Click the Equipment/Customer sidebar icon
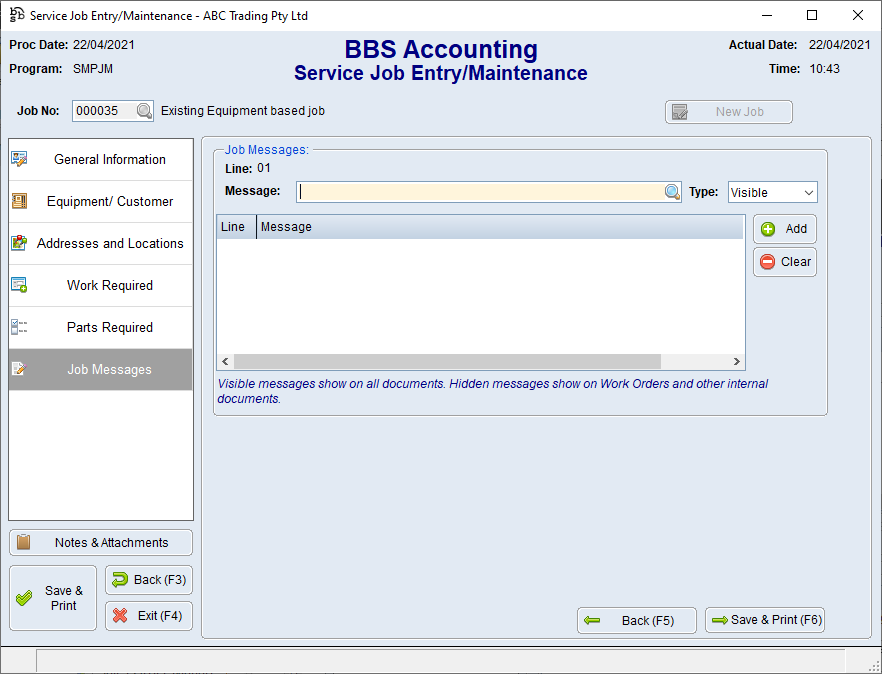The height and width of the screenshot is (674, 882). [x=19, y=201]
